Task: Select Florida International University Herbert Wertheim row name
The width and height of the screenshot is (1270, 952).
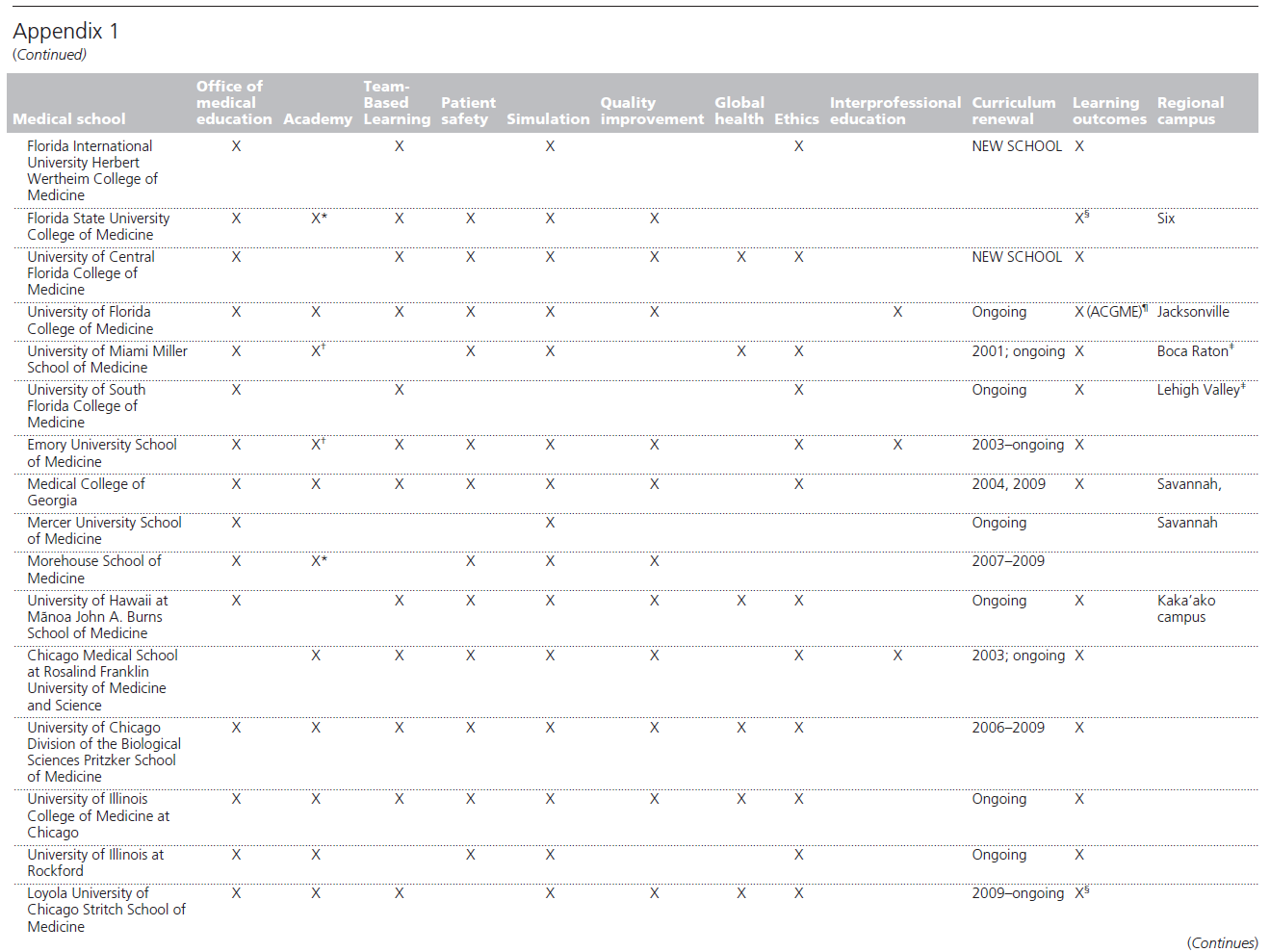Action: tap(92, 170)
